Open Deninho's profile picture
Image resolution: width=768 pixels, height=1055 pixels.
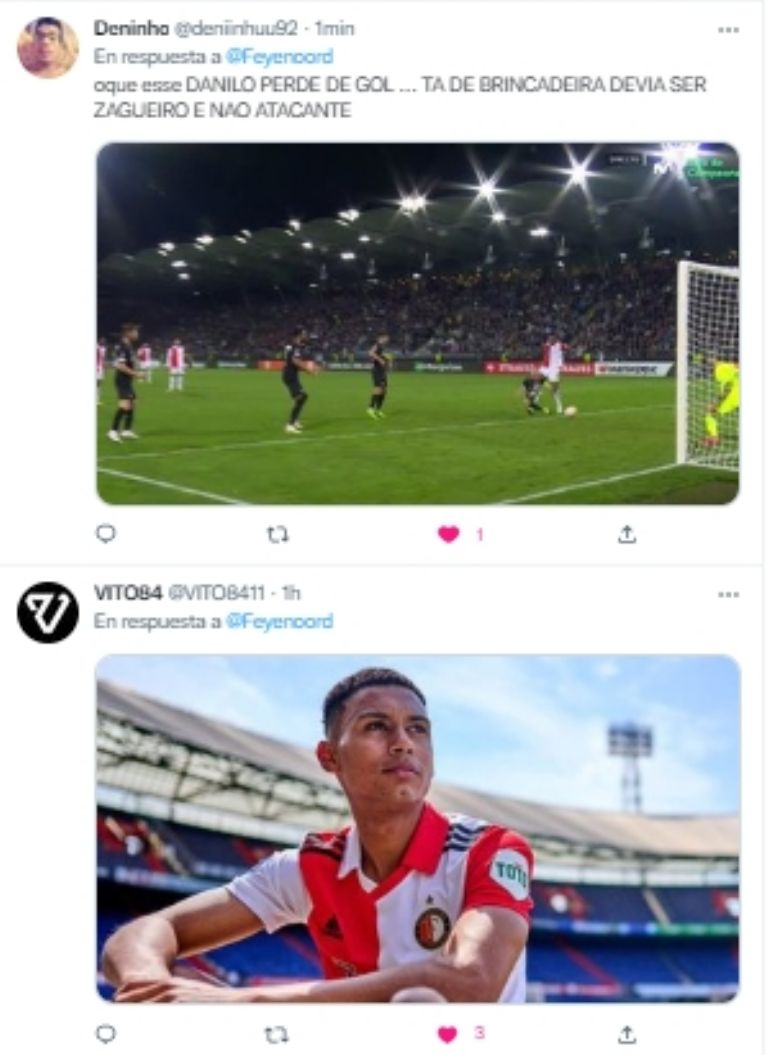coord(48,48)
